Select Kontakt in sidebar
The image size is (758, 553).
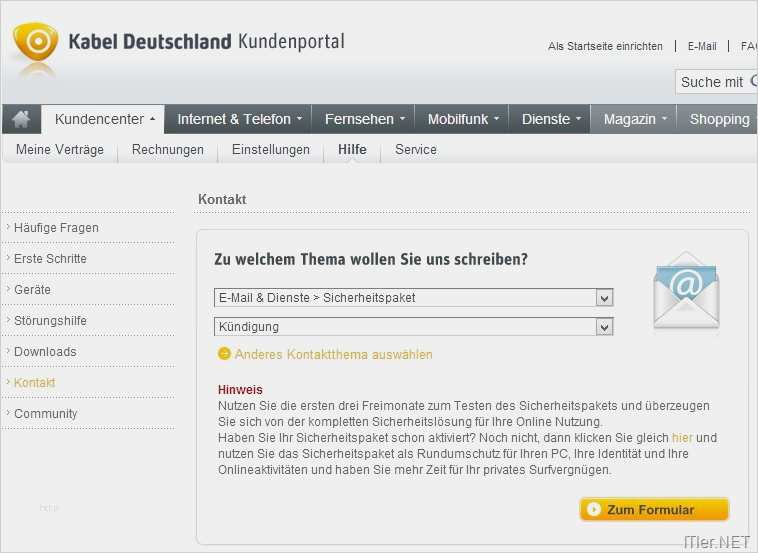coord(34,382)
